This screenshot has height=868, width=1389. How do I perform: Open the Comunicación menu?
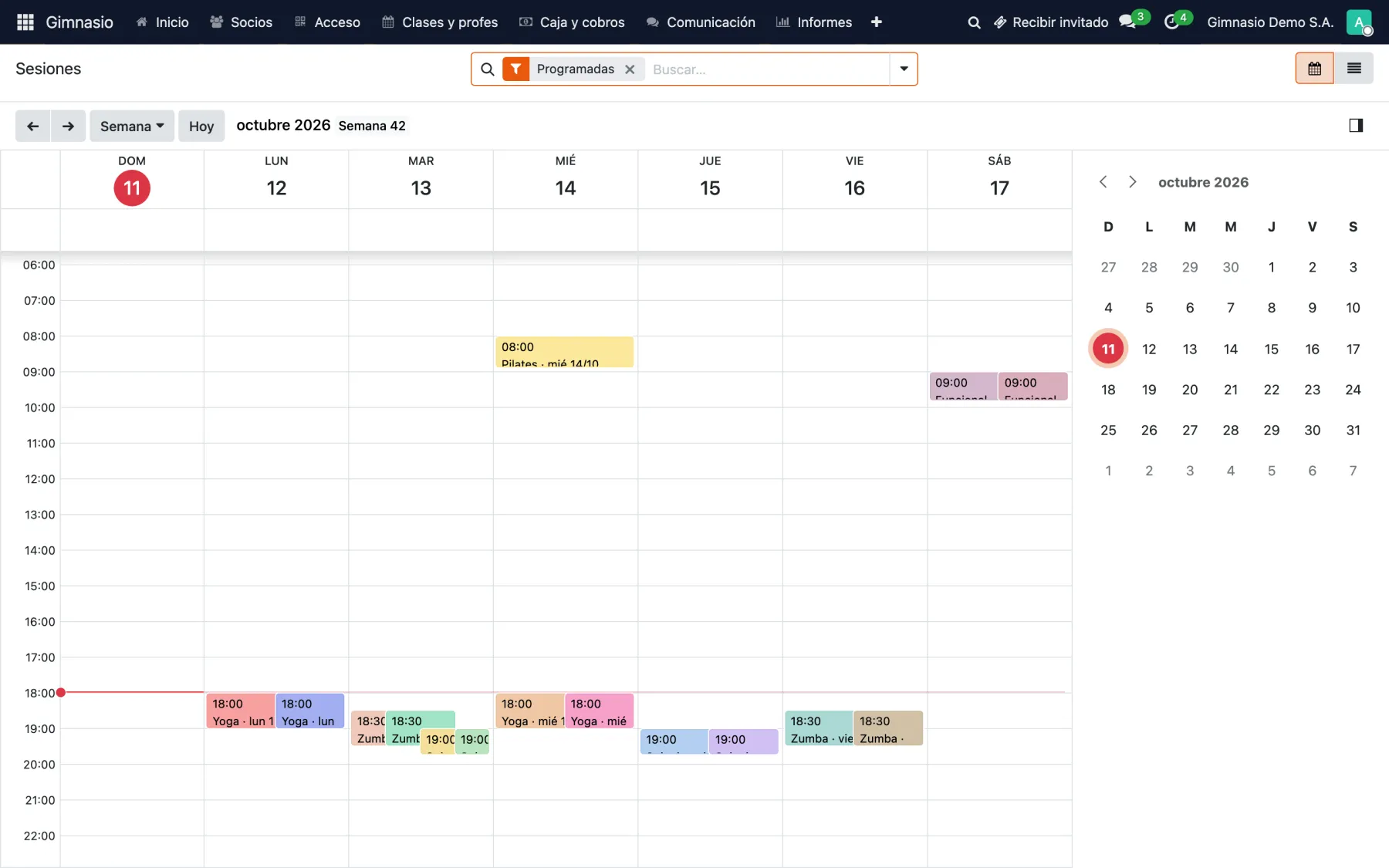tap(700, 22)
